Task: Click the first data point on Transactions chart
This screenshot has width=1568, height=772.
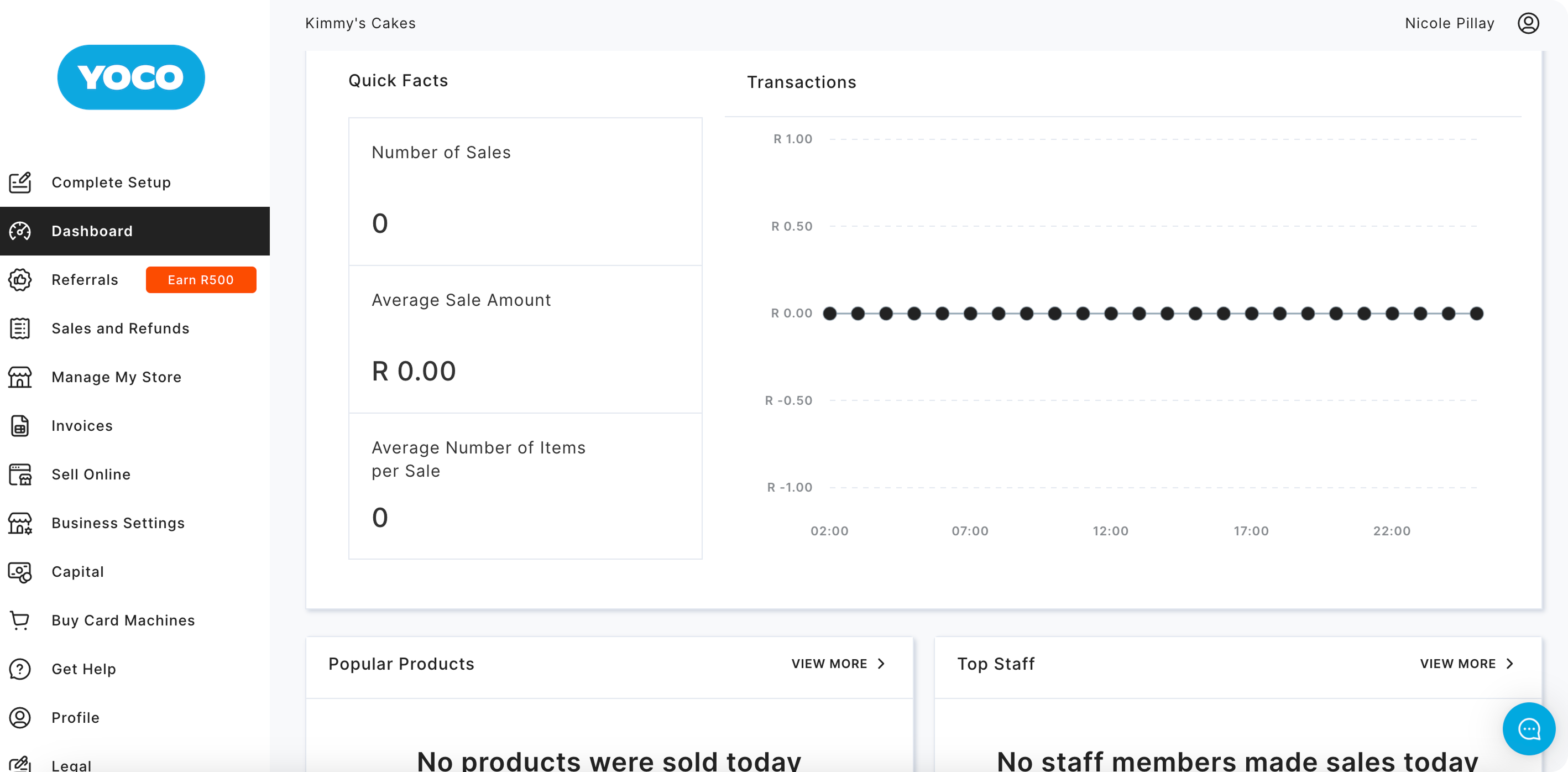Action: point(830,314)
